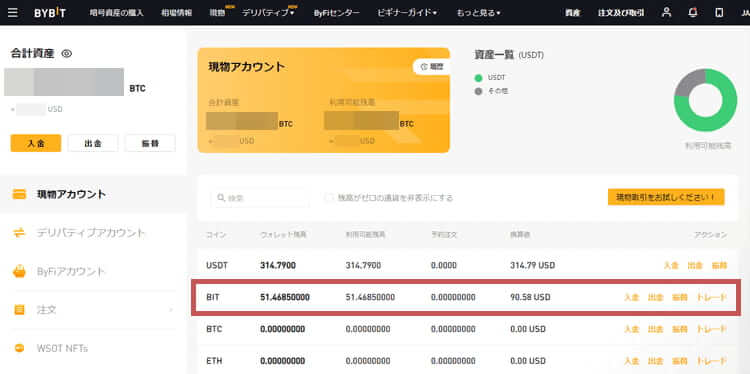Click the search magnifier icon
The image size is (750, 374).
pos(221,198)
